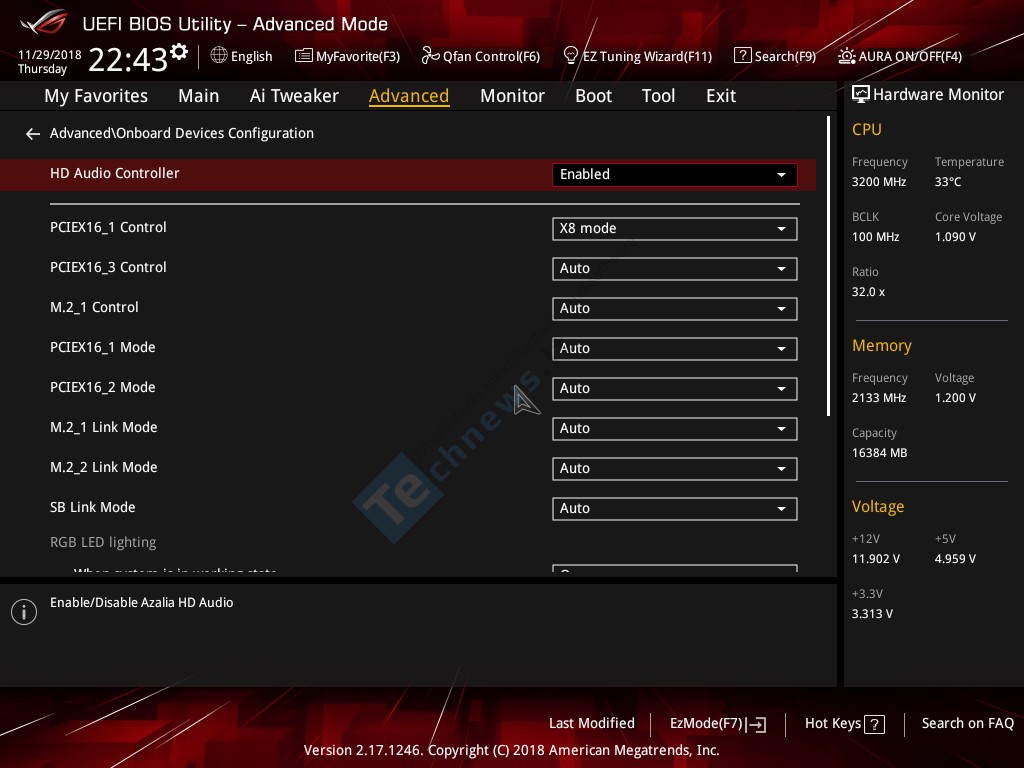Screen dimensions: 1024x768
Task: Click the EZ Tuning Wizard lightbulb icon
Action: pos(571,56)
